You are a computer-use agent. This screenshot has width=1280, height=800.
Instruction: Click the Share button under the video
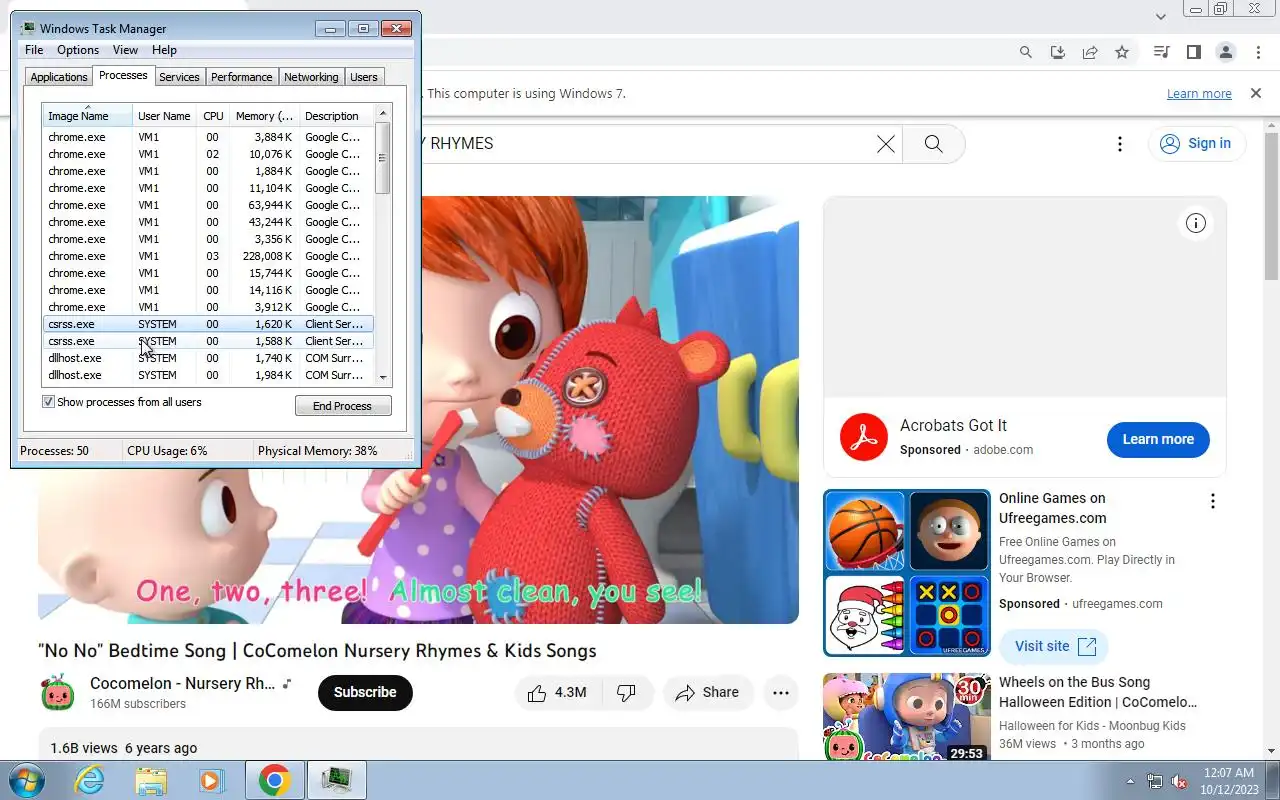707,692
